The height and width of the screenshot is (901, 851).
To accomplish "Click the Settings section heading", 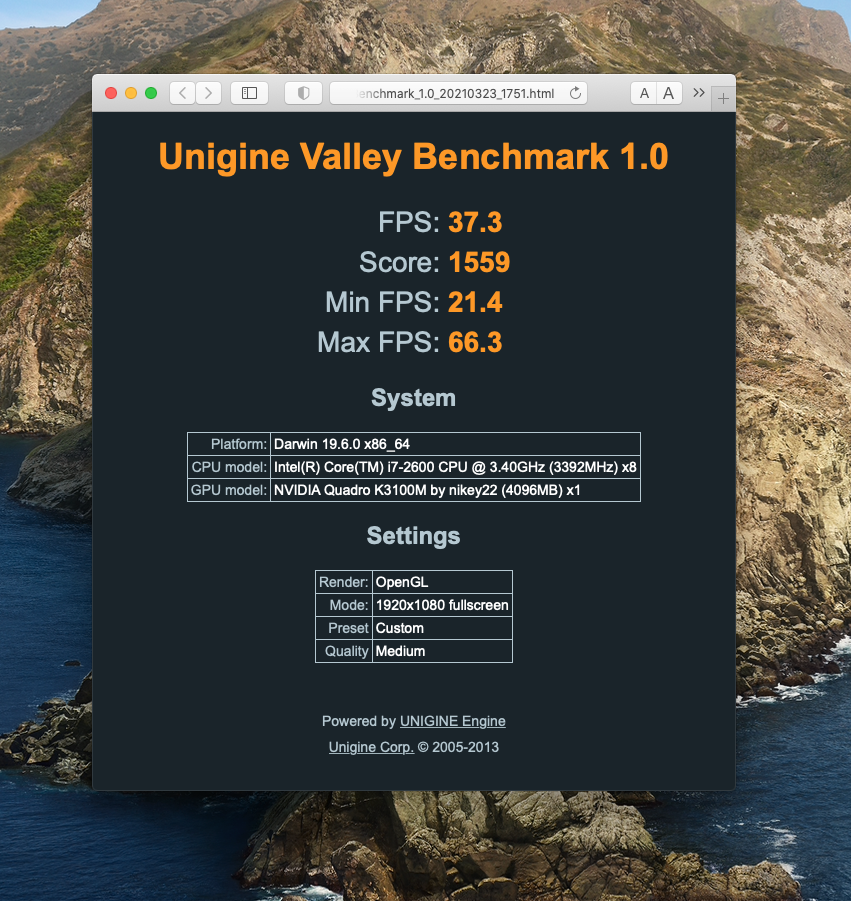I will [x=414, y=536].
